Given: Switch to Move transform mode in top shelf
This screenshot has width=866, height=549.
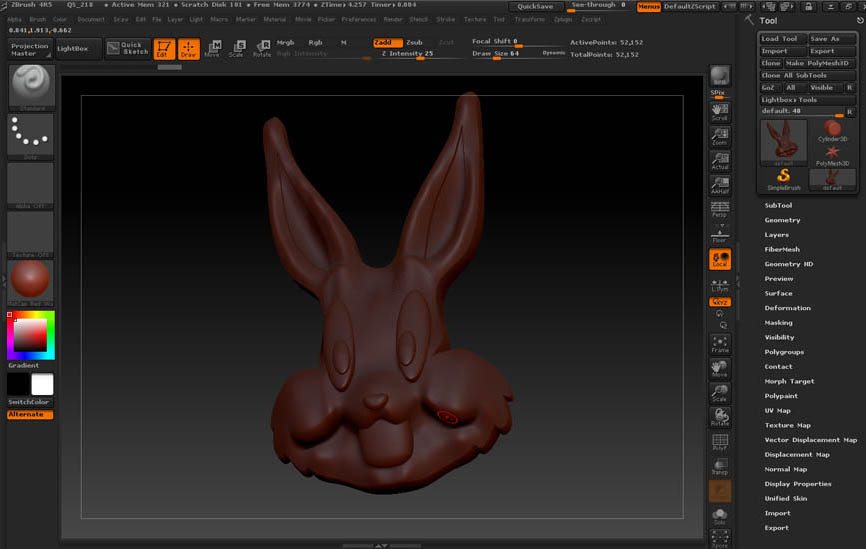Looking at the screenshot, I should [x=213, y=49].
